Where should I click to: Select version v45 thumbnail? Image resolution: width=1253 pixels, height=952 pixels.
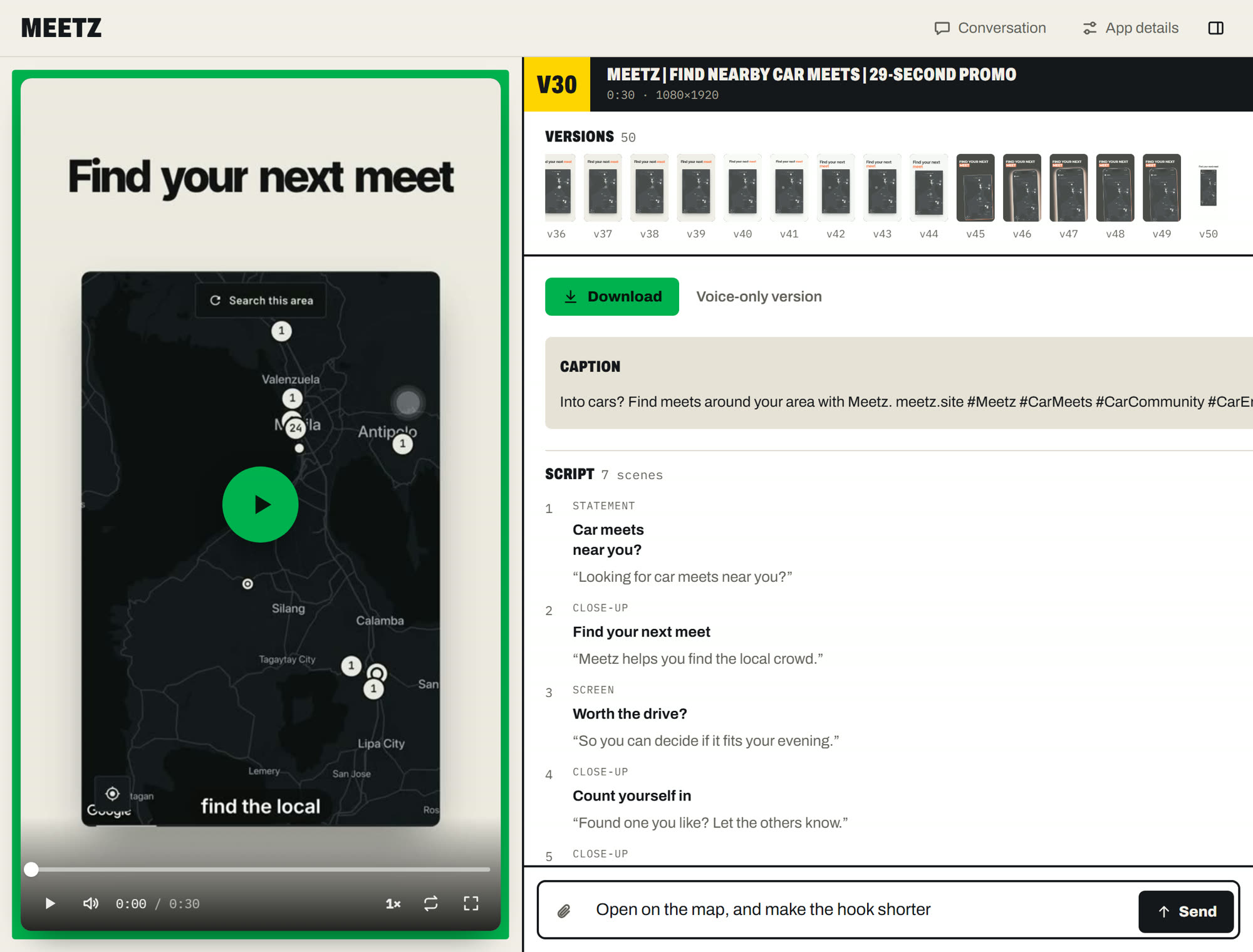coord(975,188)
